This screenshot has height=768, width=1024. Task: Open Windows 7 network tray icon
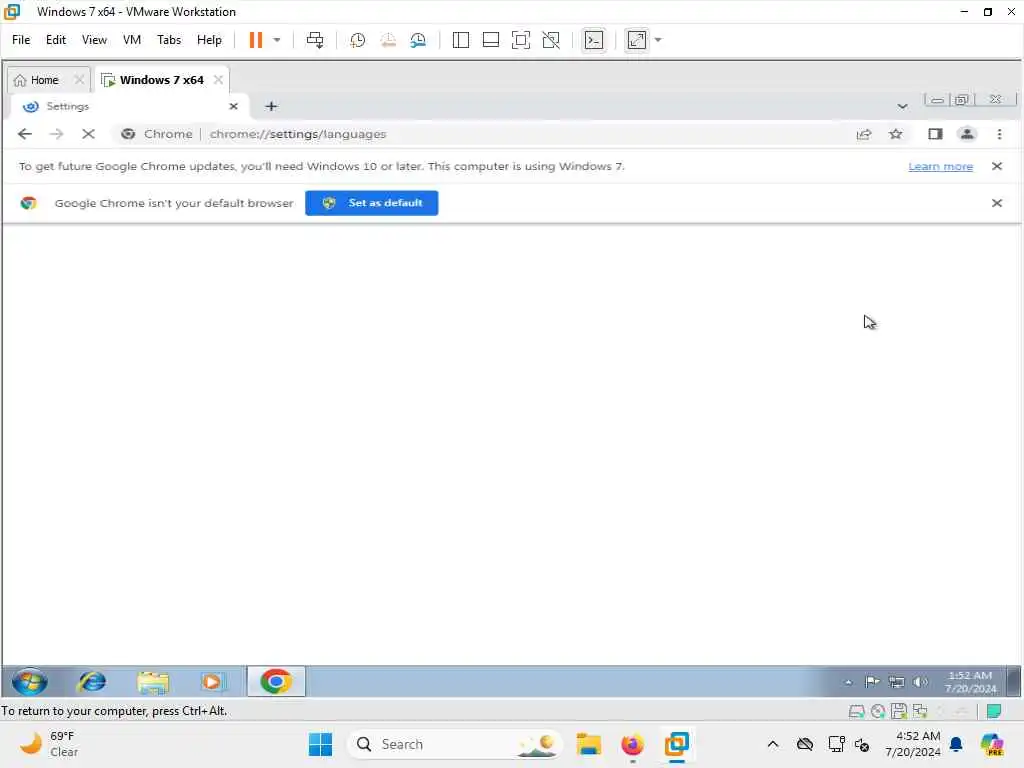click(897, 682)
